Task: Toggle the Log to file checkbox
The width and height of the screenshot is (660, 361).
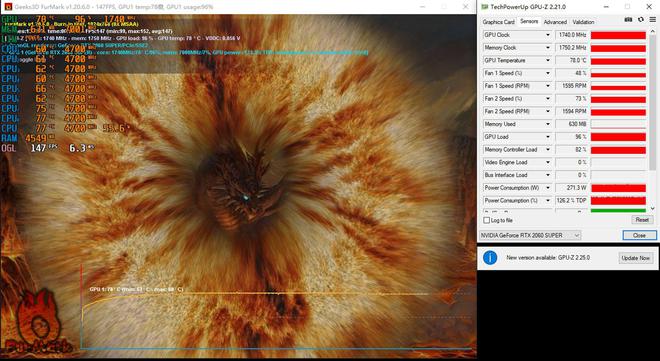Action: [x=487, y=220]
